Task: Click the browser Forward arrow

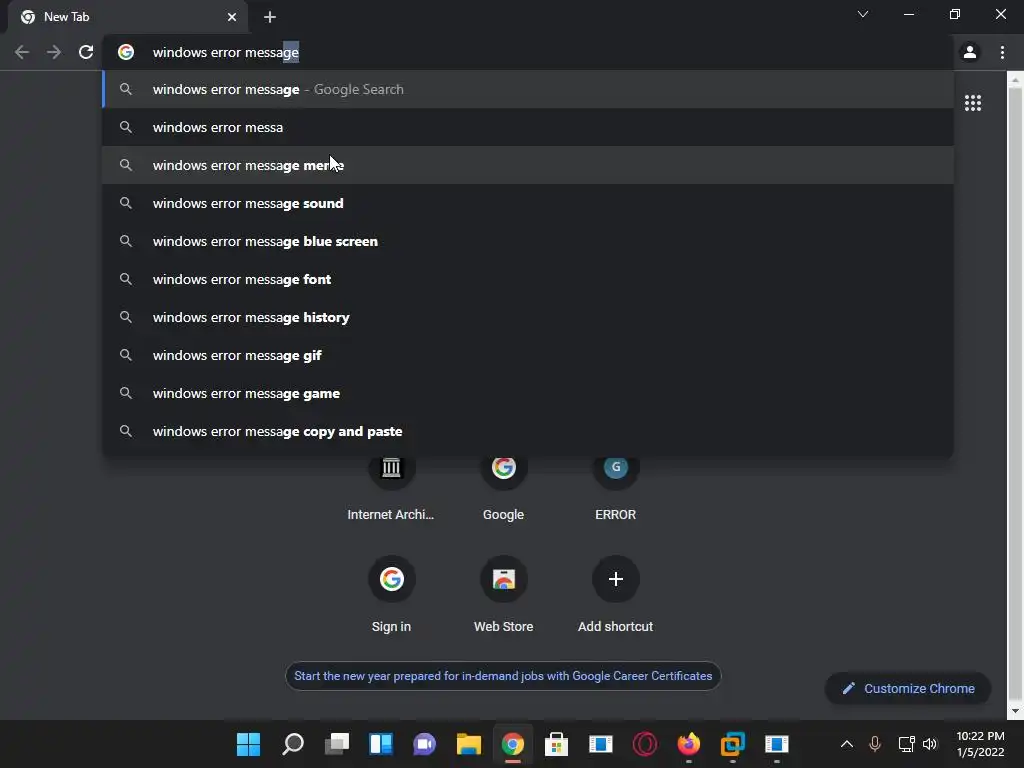Action: (54, 52)
